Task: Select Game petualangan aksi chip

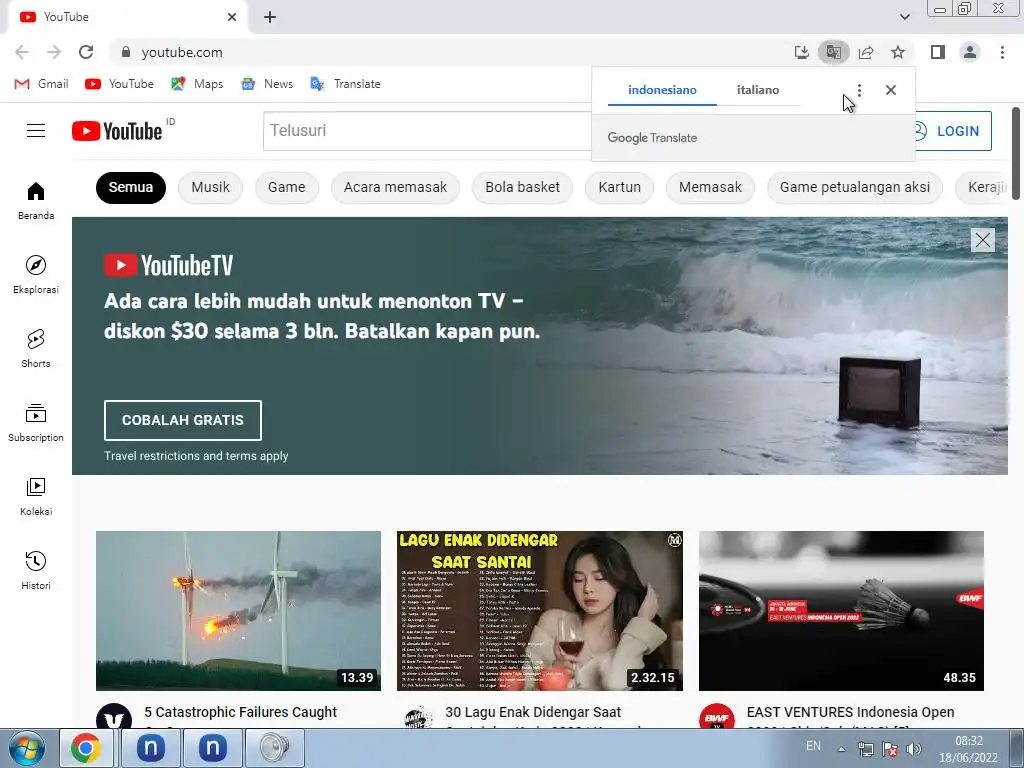Action: pyautogui.click(x=855, y=187)
